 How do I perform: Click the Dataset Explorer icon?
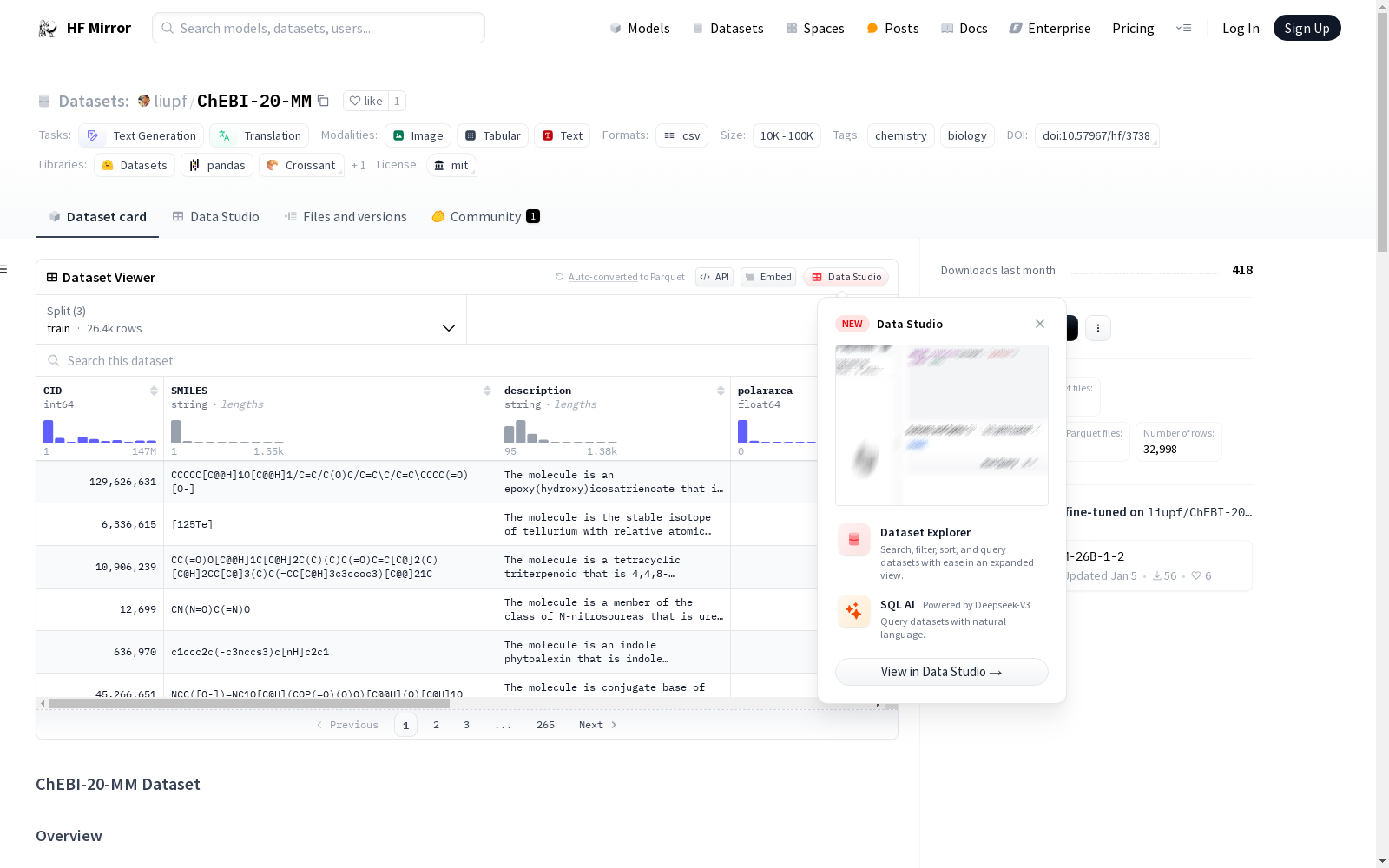tap(854, 540)
